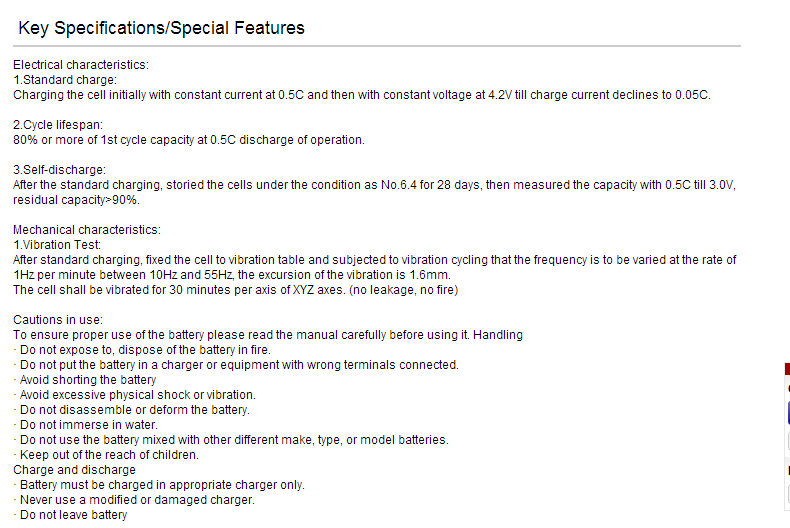790x528 pixels.
Task: Click the Cautions in use label
Action: (x=58, y=320)
